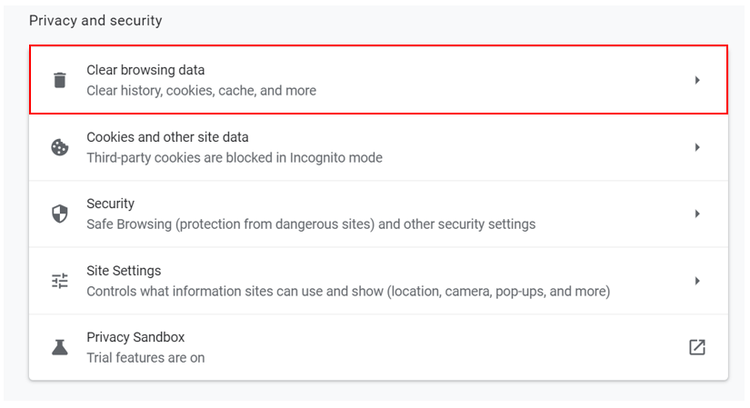Screen dimensions: 750x408
Task: Open Cookies and other site data title
Action: point(167,137)
